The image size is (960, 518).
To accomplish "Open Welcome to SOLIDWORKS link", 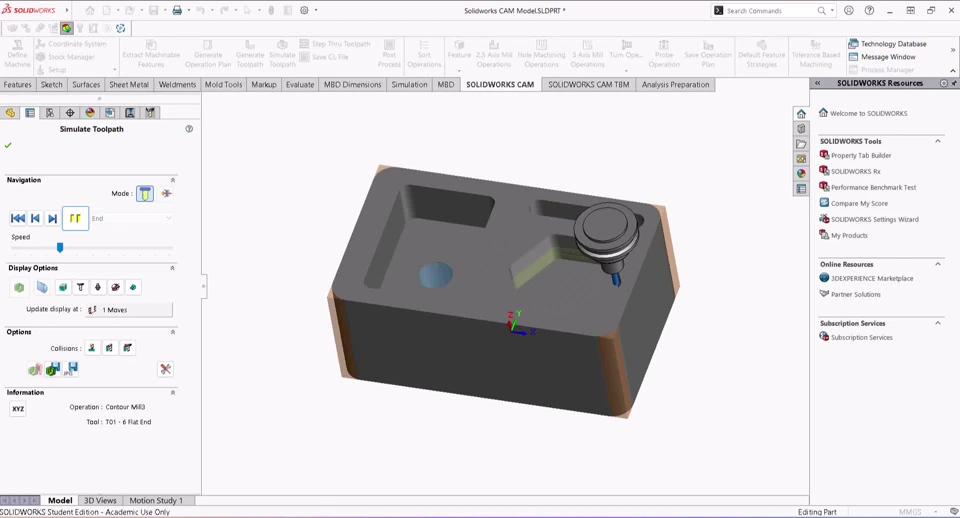I will click(863, 113).
